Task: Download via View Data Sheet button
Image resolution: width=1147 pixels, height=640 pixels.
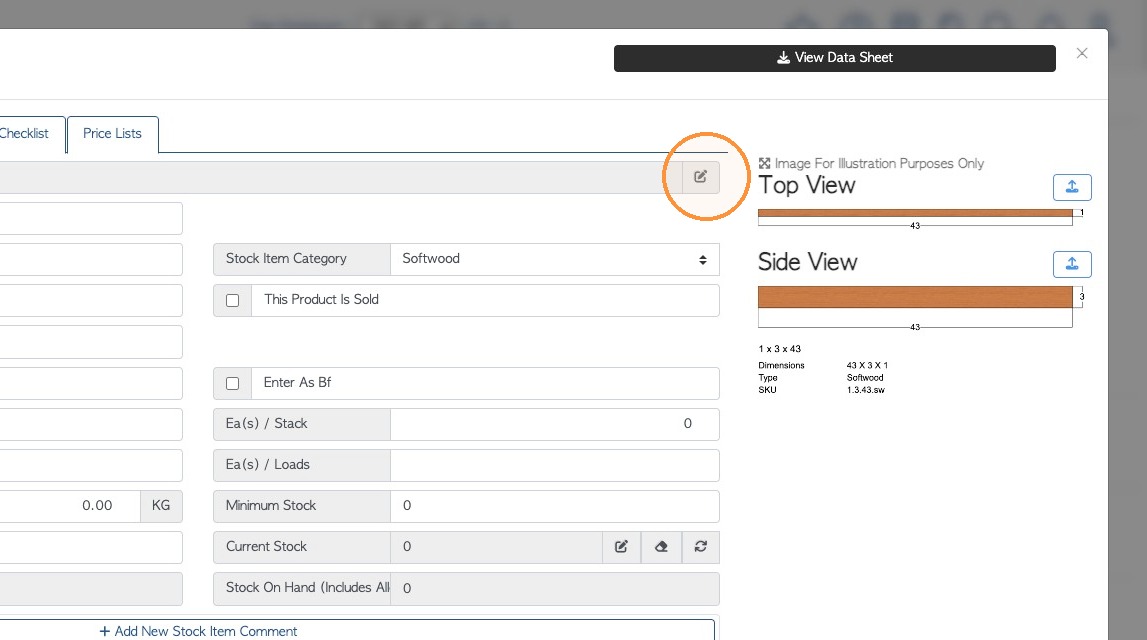Action: 835,58
